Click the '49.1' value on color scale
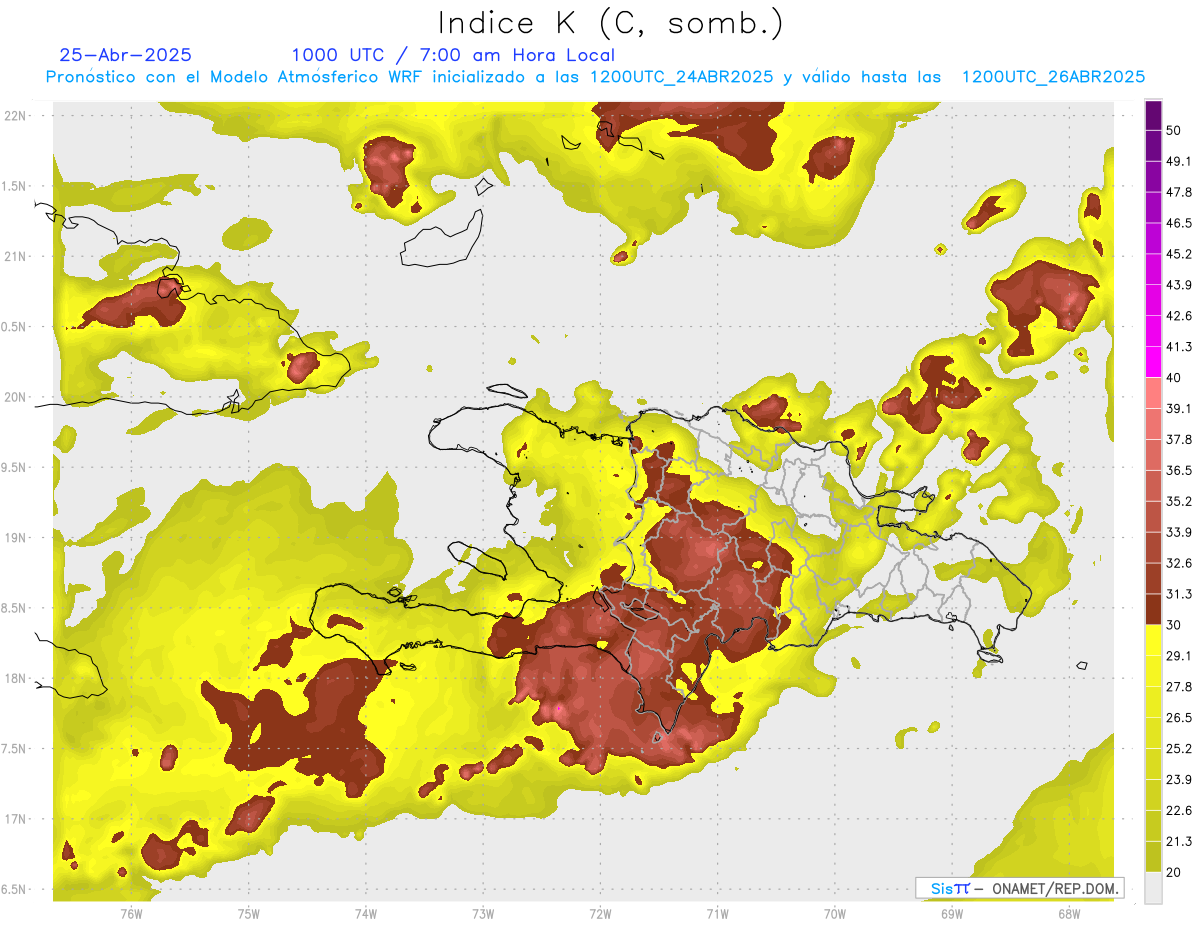Viewport: 1200px width, 927px height. click(1179, 161)
